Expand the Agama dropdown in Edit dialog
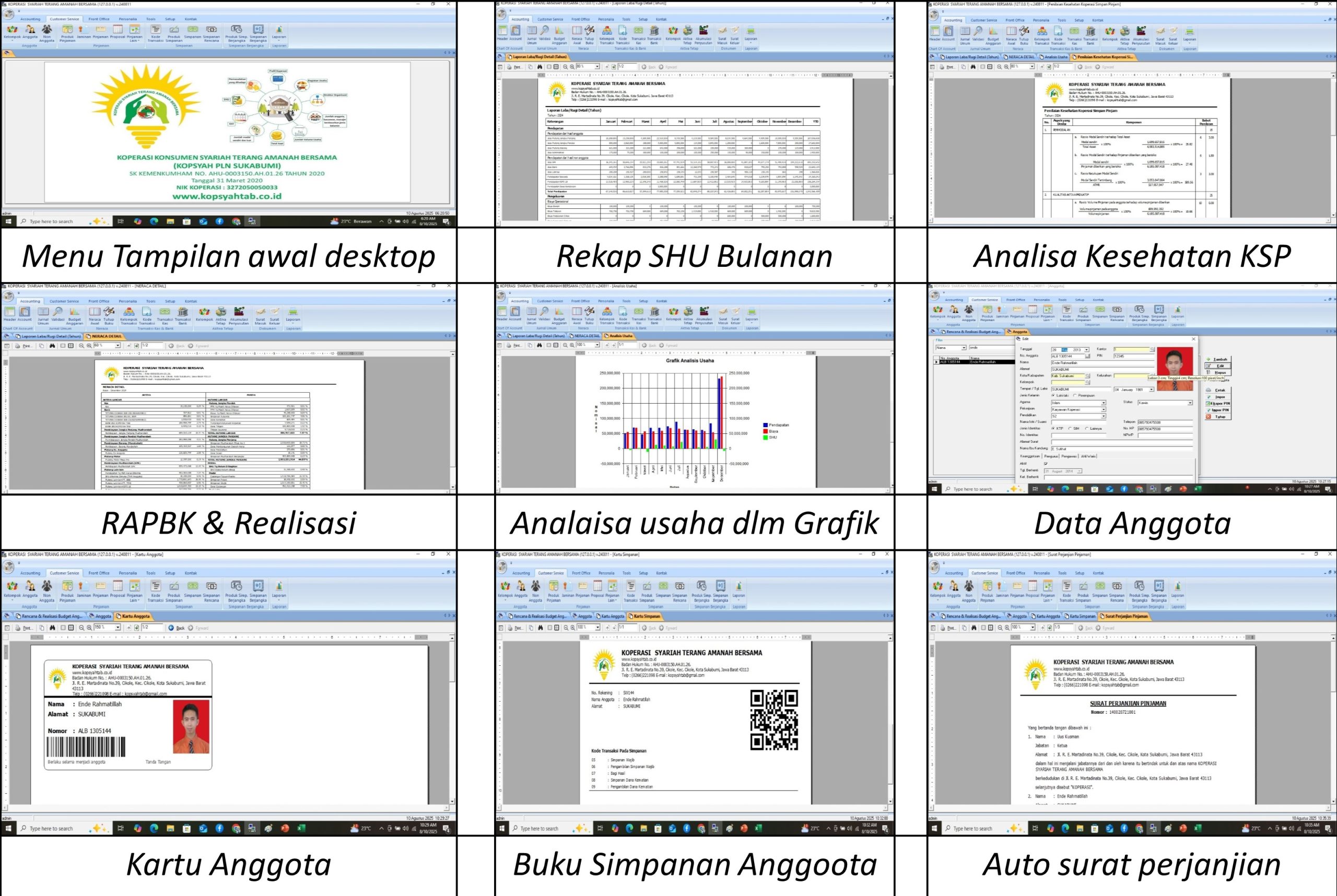Image resolution: width=1337 pixels, height=896 pixels. (x=1104, y=404)
